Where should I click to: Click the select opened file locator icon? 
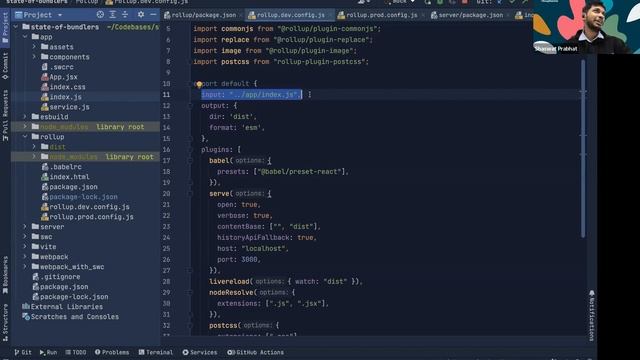point(100,15)
